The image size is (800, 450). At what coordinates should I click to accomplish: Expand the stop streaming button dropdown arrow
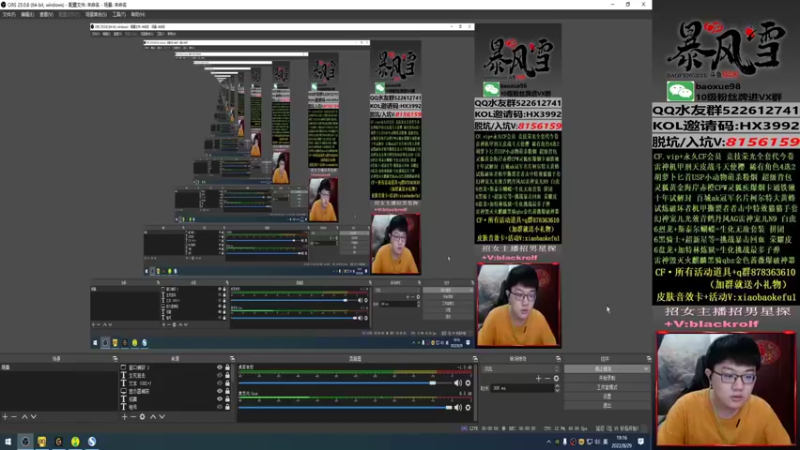click(646, 369)
